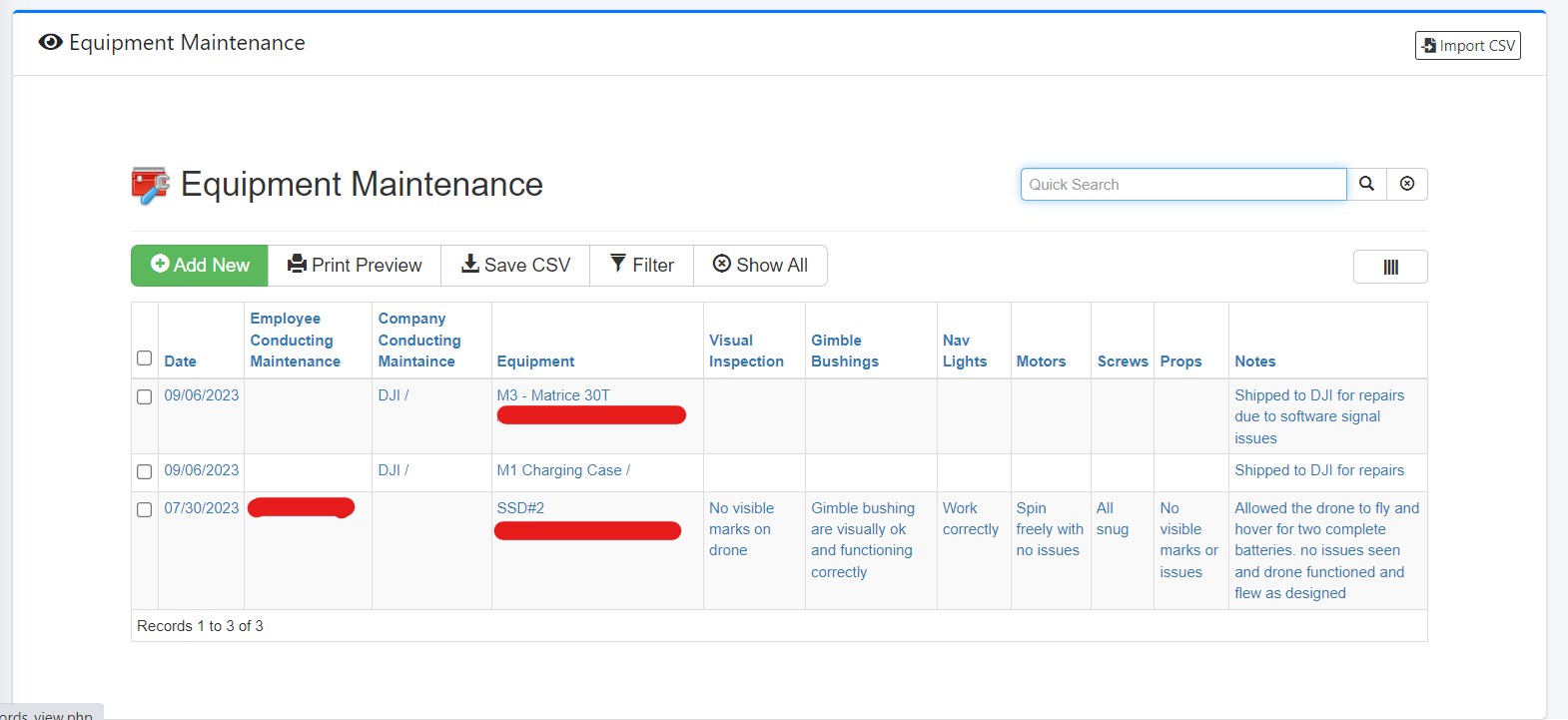The height and width of the screenshot is (720, 1568).
Task: Check the M3 - Matrice 30T row checkbox
Action: (145, 396)
